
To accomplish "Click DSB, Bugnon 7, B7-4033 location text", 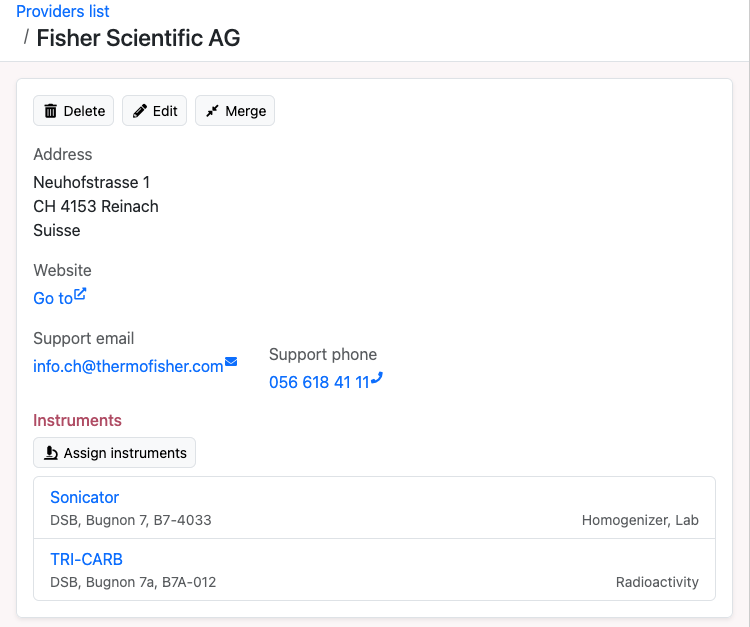I will tap(131, 520).
